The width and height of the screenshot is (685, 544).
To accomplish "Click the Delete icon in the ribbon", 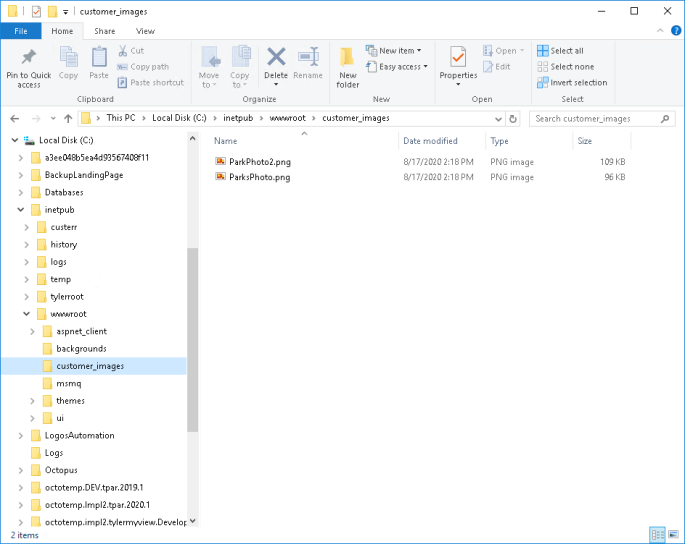I will click(x=276, y=64).
